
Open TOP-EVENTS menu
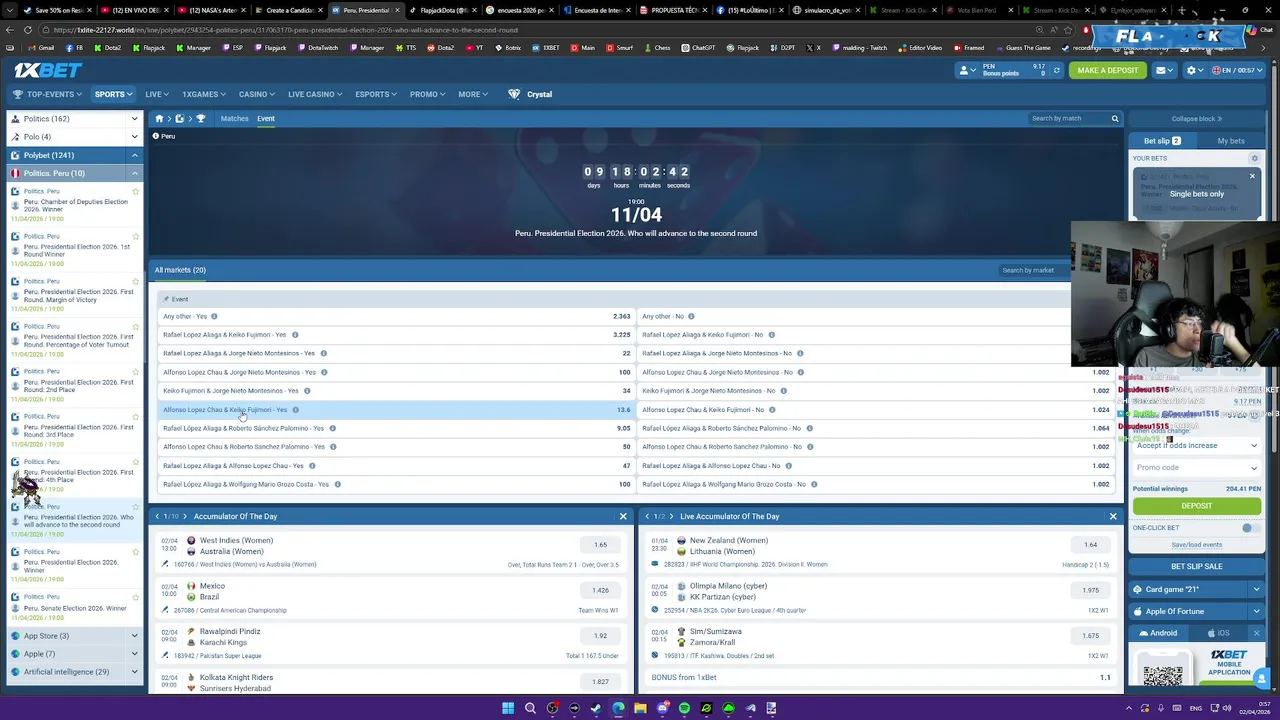point(50,94)
